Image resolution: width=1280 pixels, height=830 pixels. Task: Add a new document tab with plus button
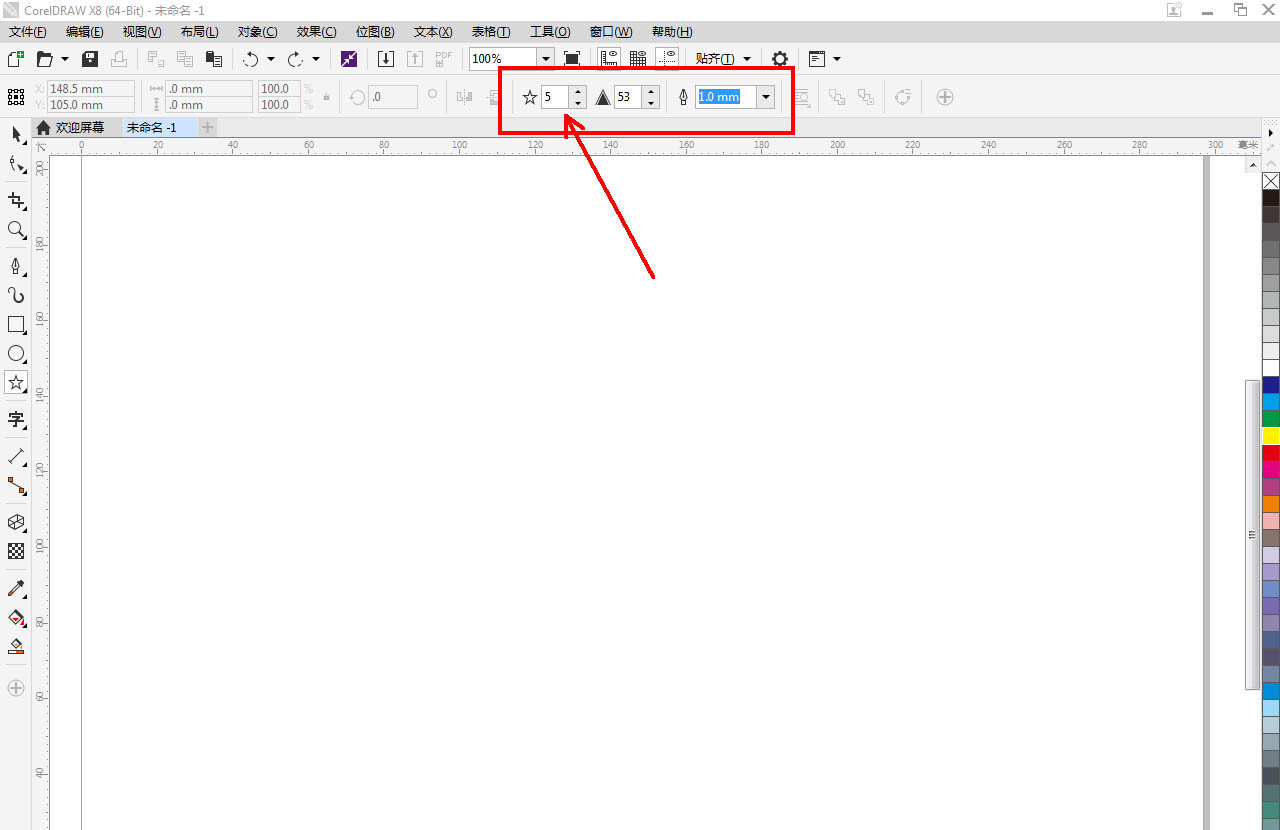pos(207,127)
